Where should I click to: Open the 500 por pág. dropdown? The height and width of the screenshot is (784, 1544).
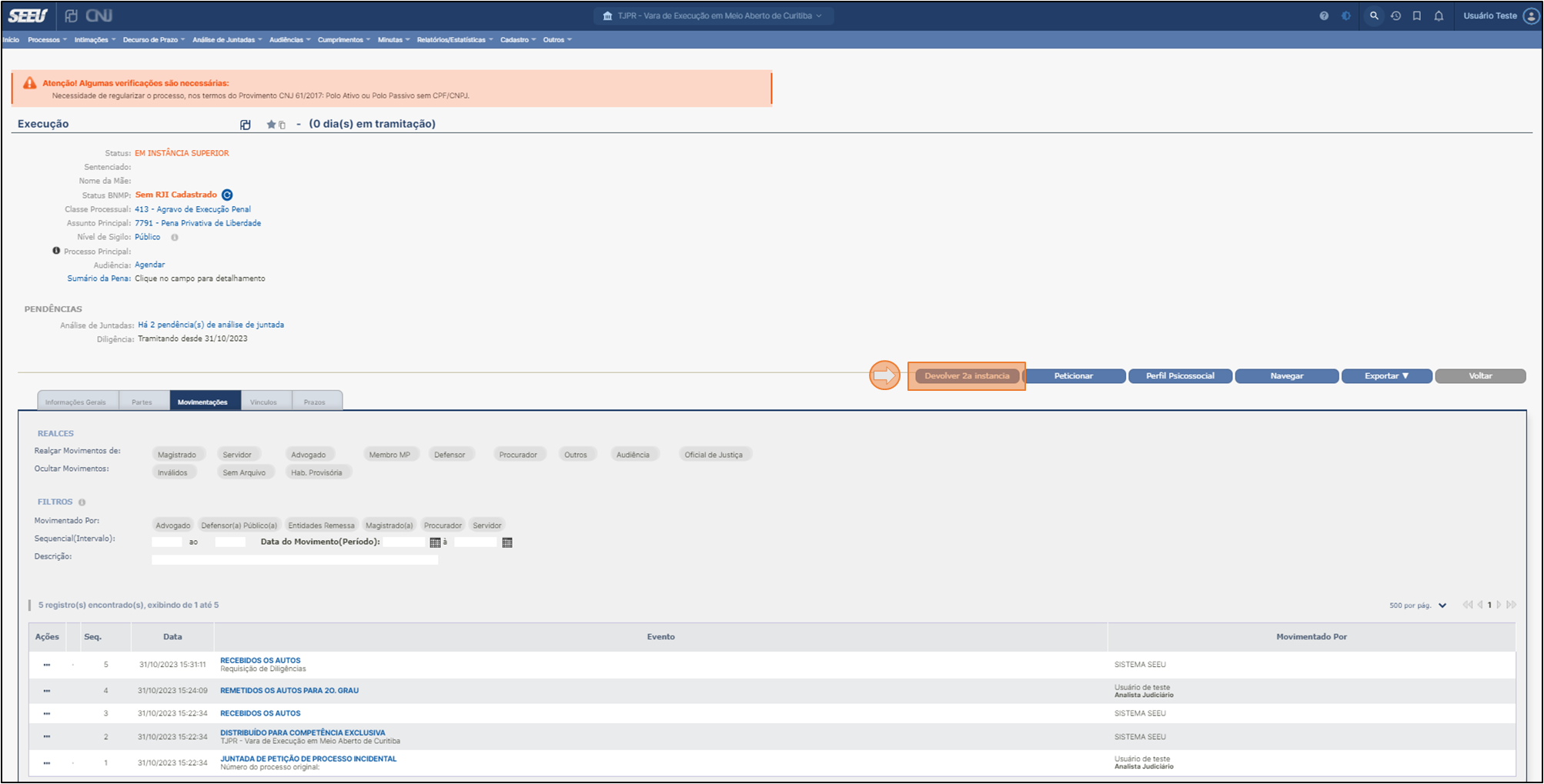(x=1418, y=606)
